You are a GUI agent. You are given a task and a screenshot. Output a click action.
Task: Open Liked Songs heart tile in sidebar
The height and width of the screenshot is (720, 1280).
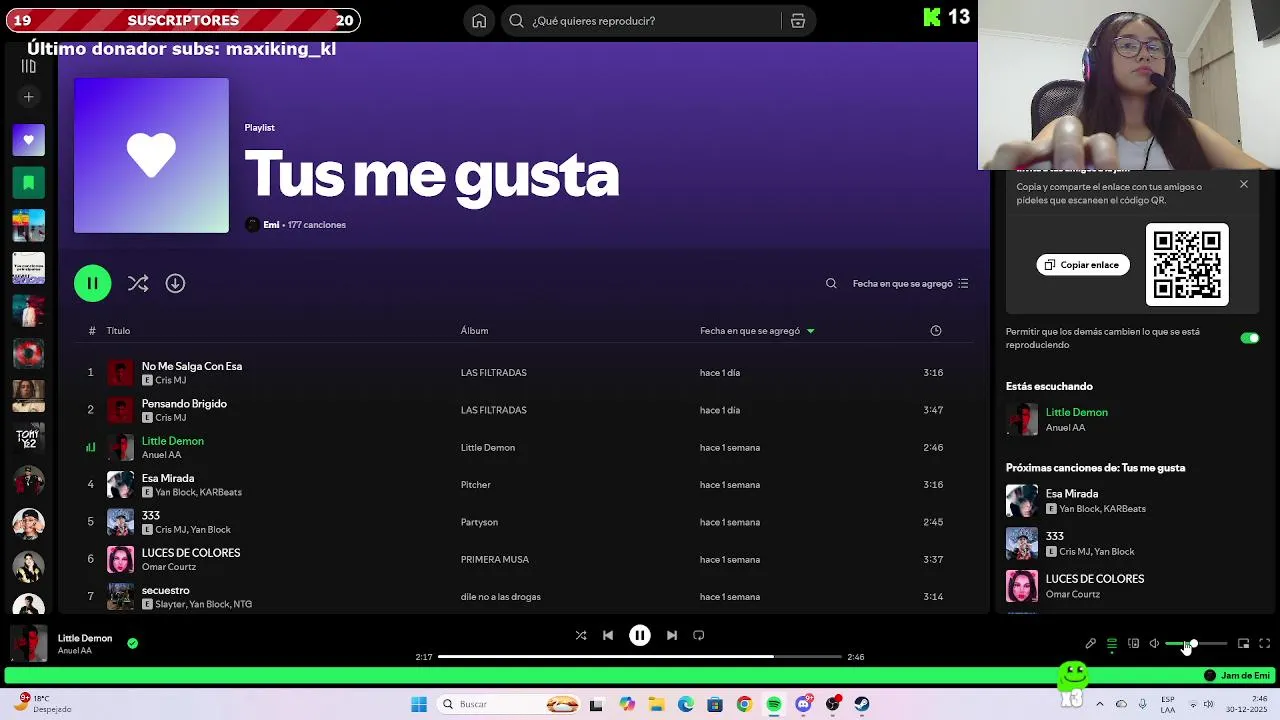point(28,140)
